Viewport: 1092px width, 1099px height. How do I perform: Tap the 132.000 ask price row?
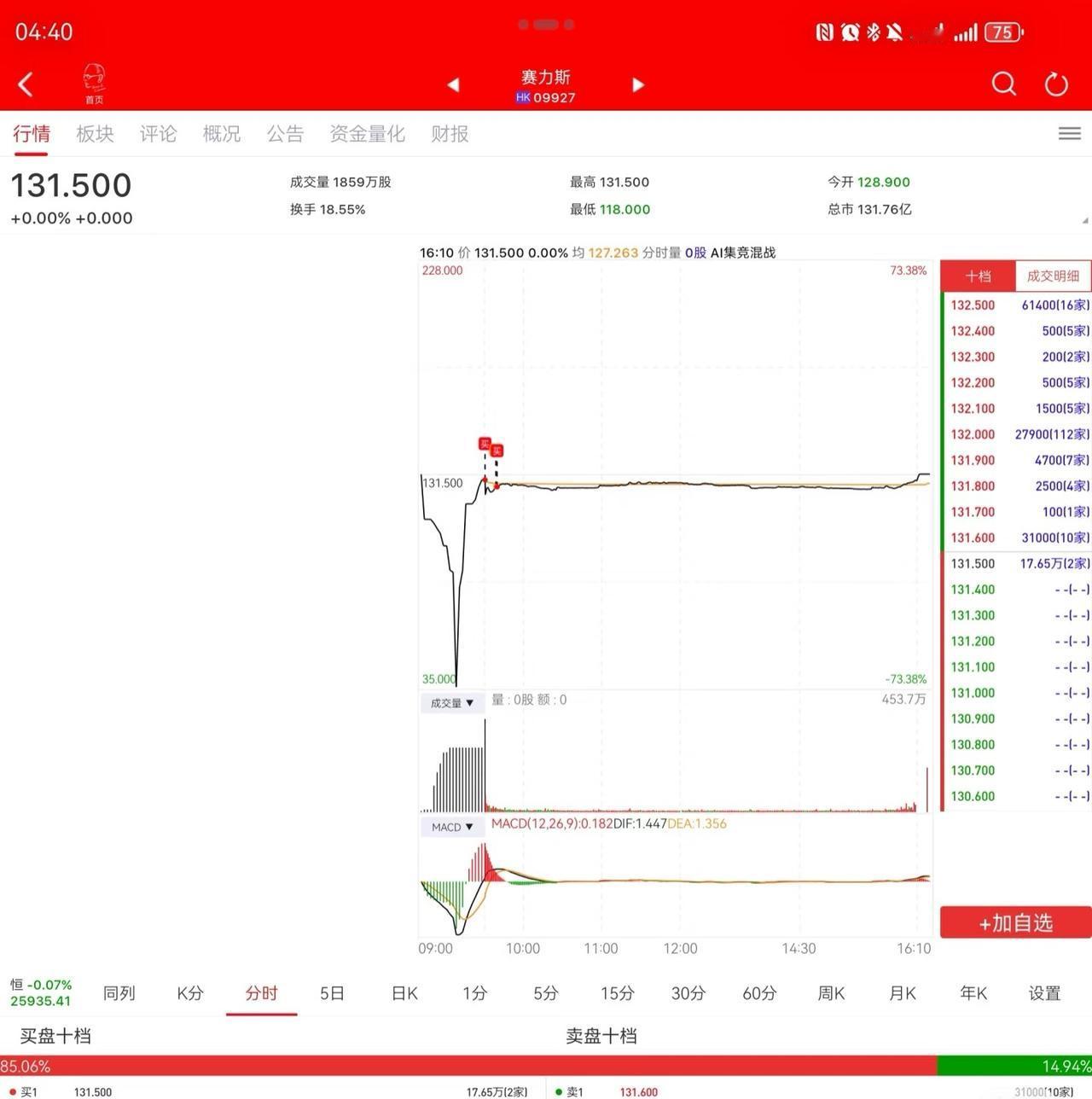[1017, 434]
